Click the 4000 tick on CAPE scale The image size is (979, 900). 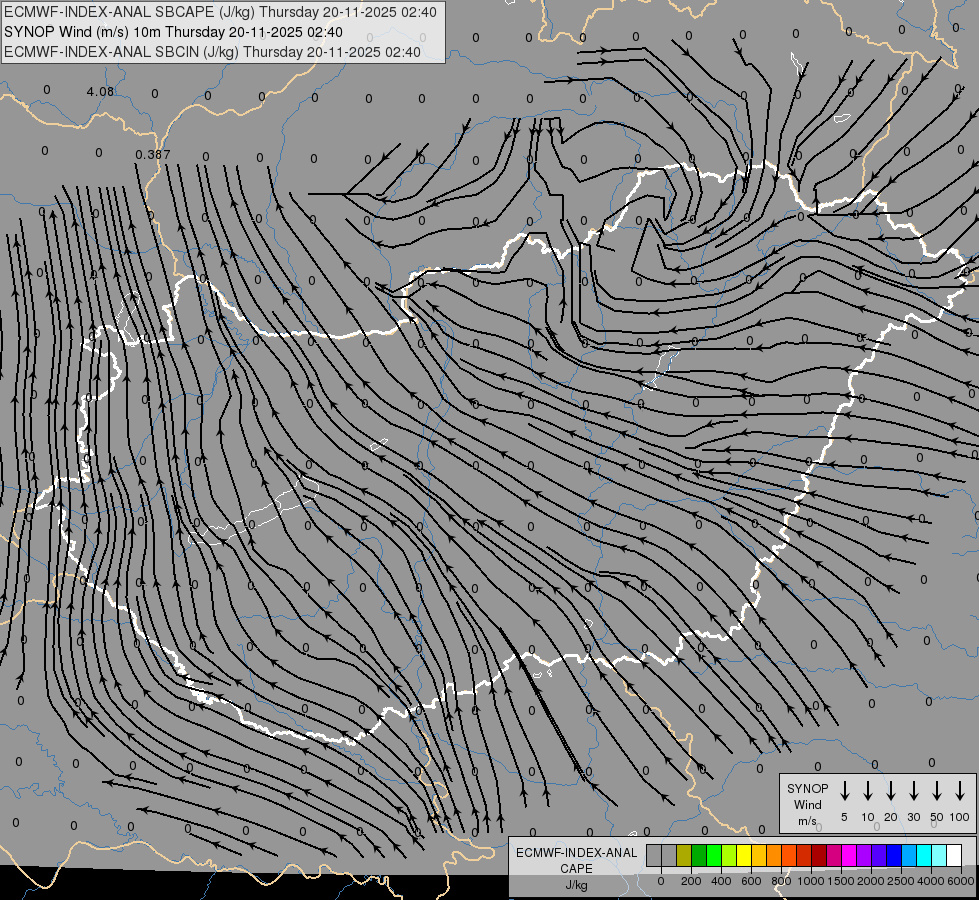931,881
